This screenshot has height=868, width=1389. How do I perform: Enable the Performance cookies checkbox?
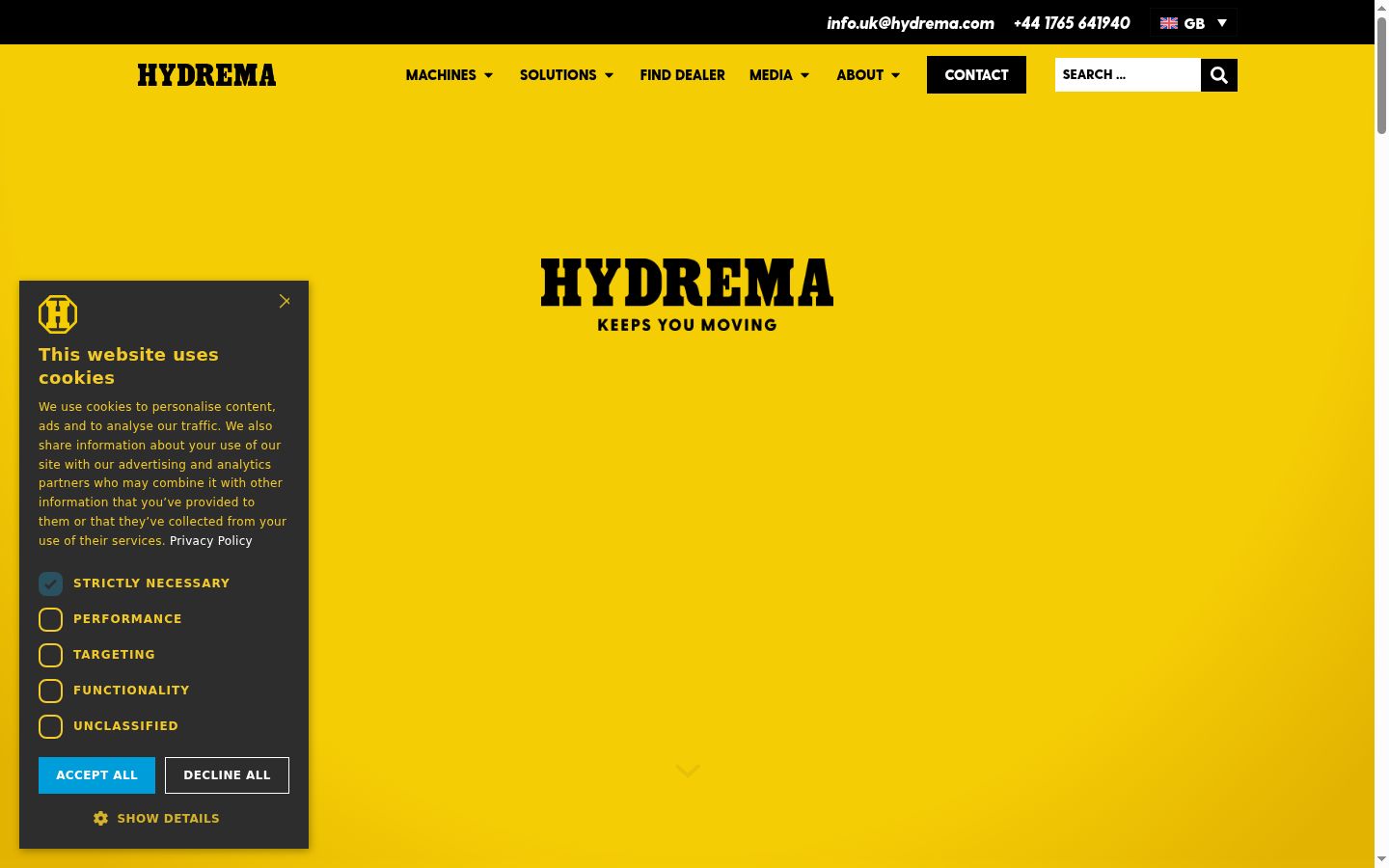tap(50, 619)
